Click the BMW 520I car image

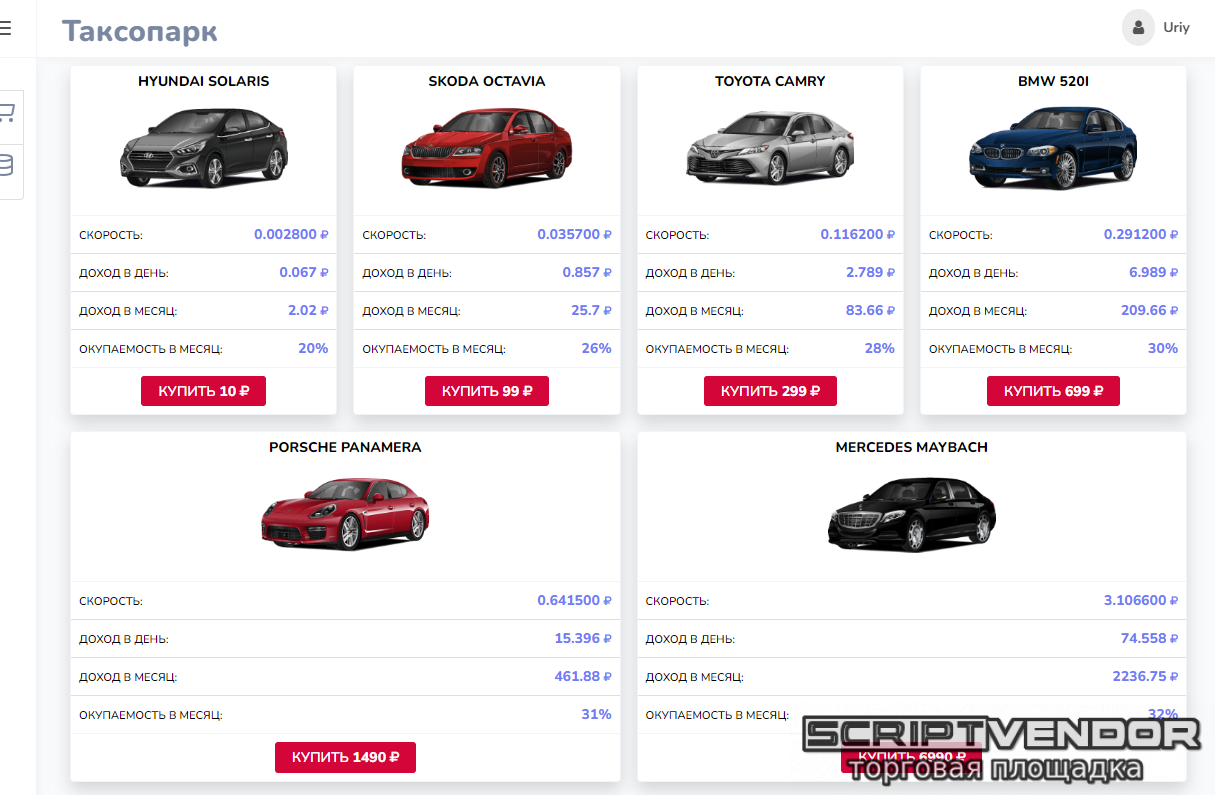(x=1053, y=148)
